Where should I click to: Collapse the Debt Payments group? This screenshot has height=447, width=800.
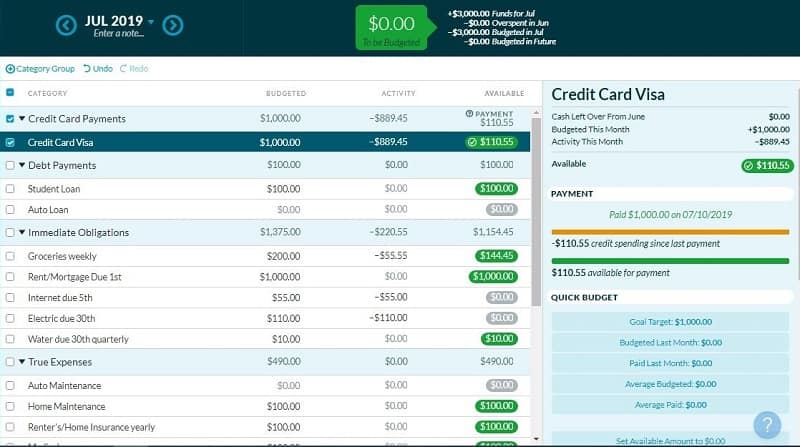[22, 165]
